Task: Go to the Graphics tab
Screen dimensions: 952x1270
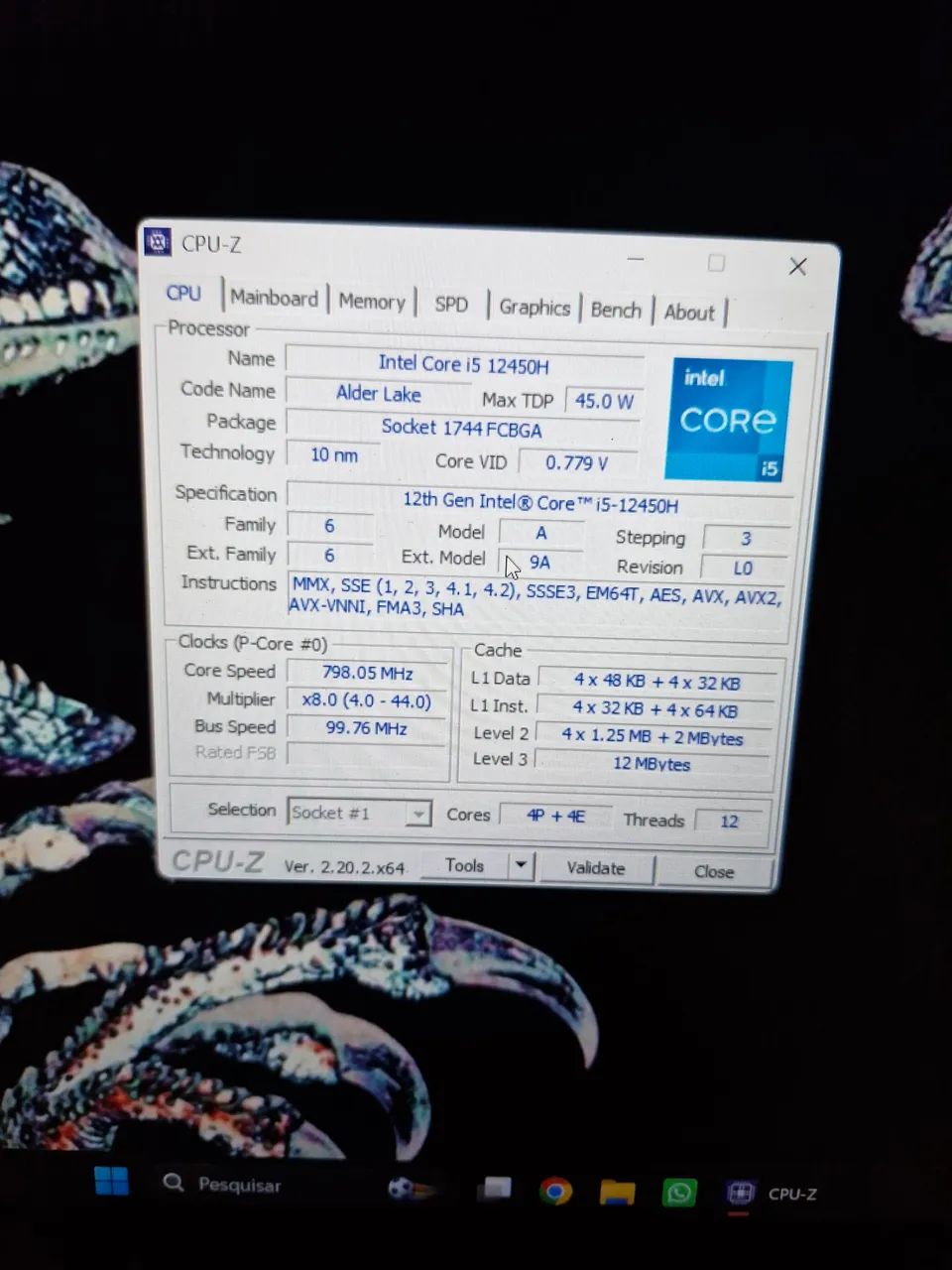Action: pos(535,308)
